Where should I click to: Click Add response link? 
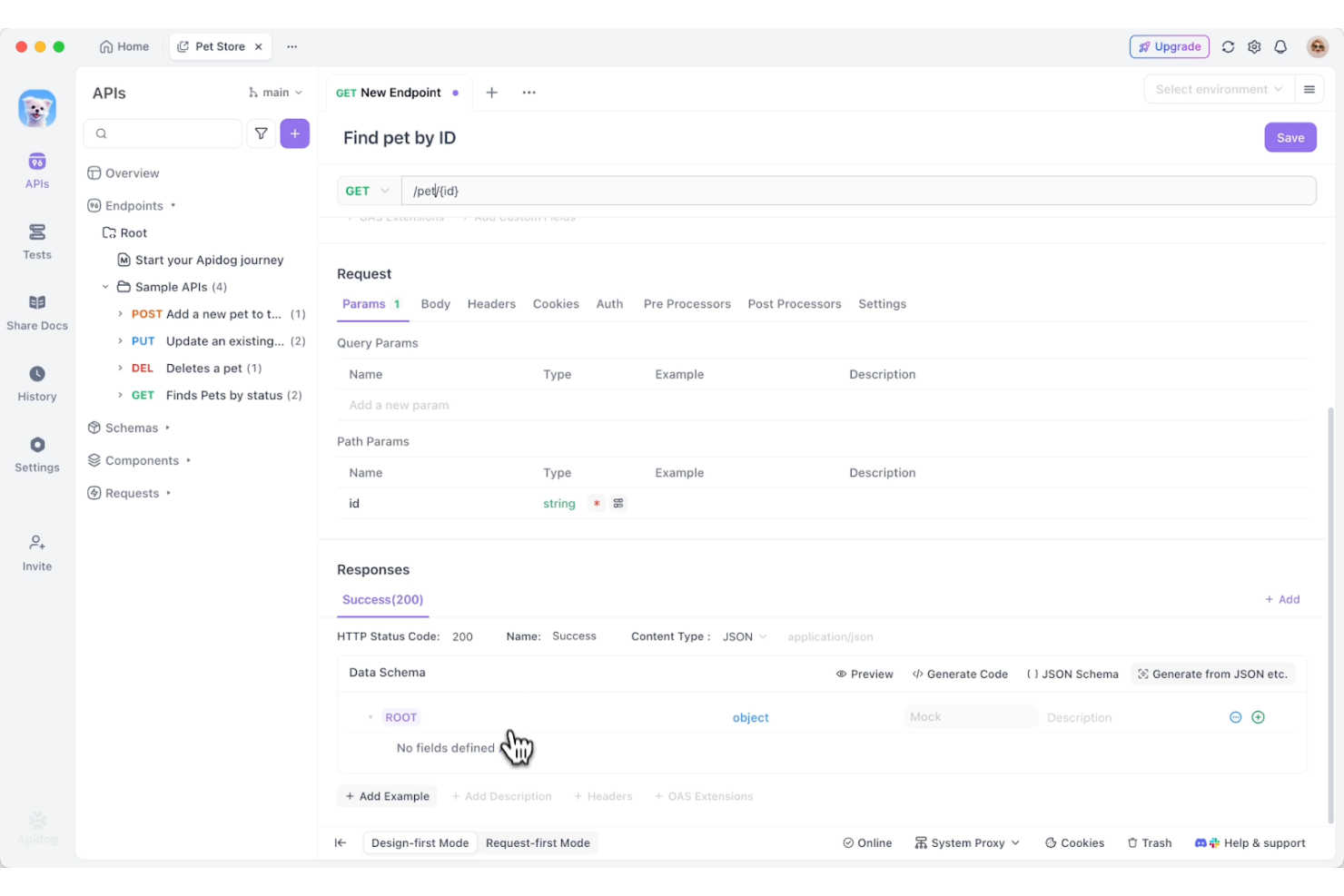1282,600
